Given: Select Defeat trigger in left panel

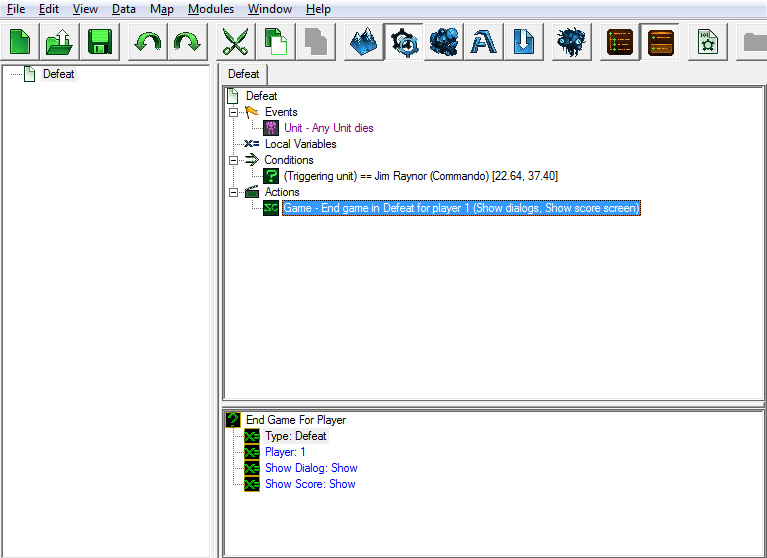Looking at the screenshot, I should click(59, 74).
